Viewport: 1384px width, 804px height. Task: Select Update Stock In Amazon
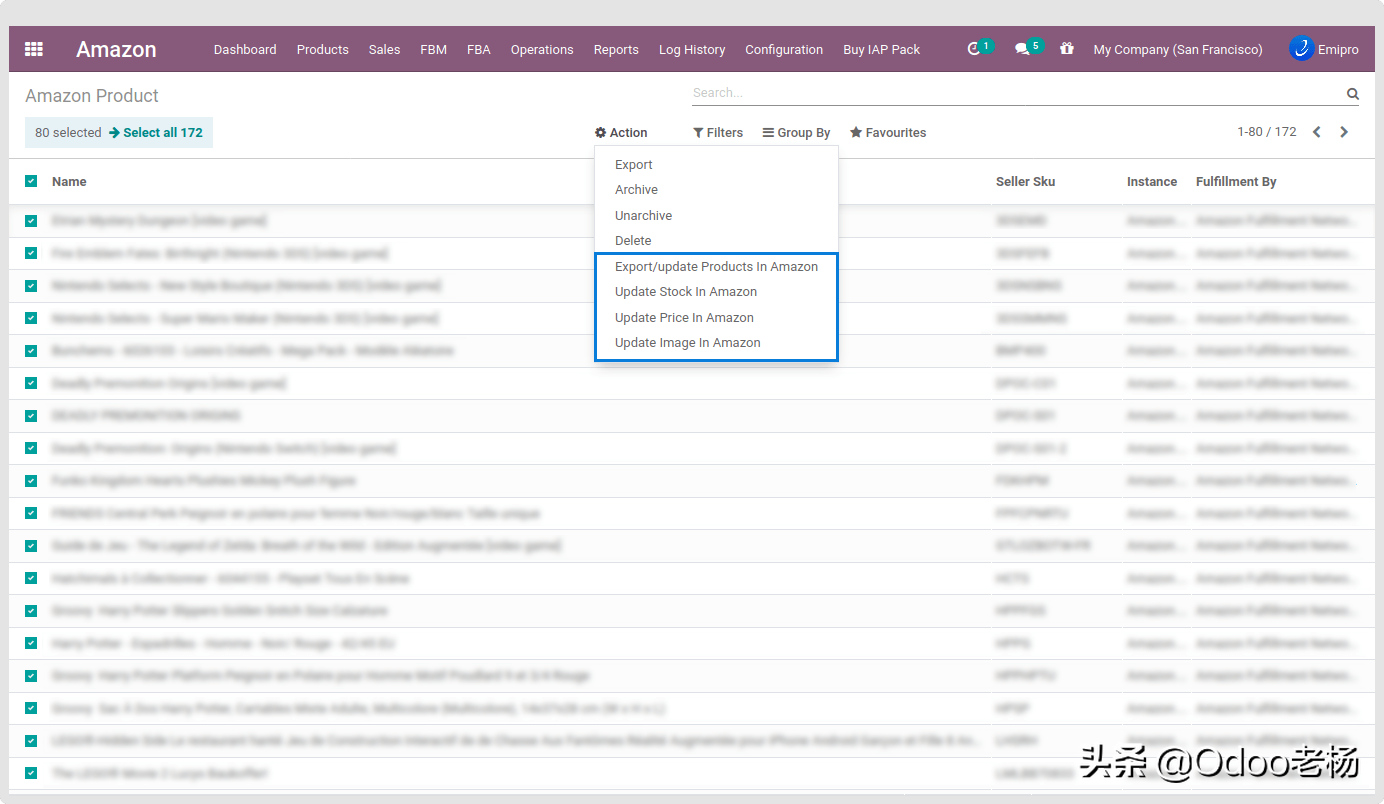pyautogui.click(x=686, y=291)
